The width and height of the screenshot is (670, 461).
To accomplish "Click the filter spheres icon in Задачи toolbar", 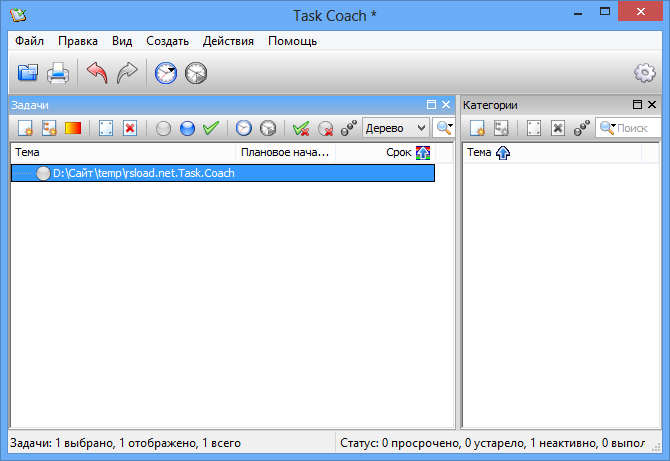I will point(349,128).
